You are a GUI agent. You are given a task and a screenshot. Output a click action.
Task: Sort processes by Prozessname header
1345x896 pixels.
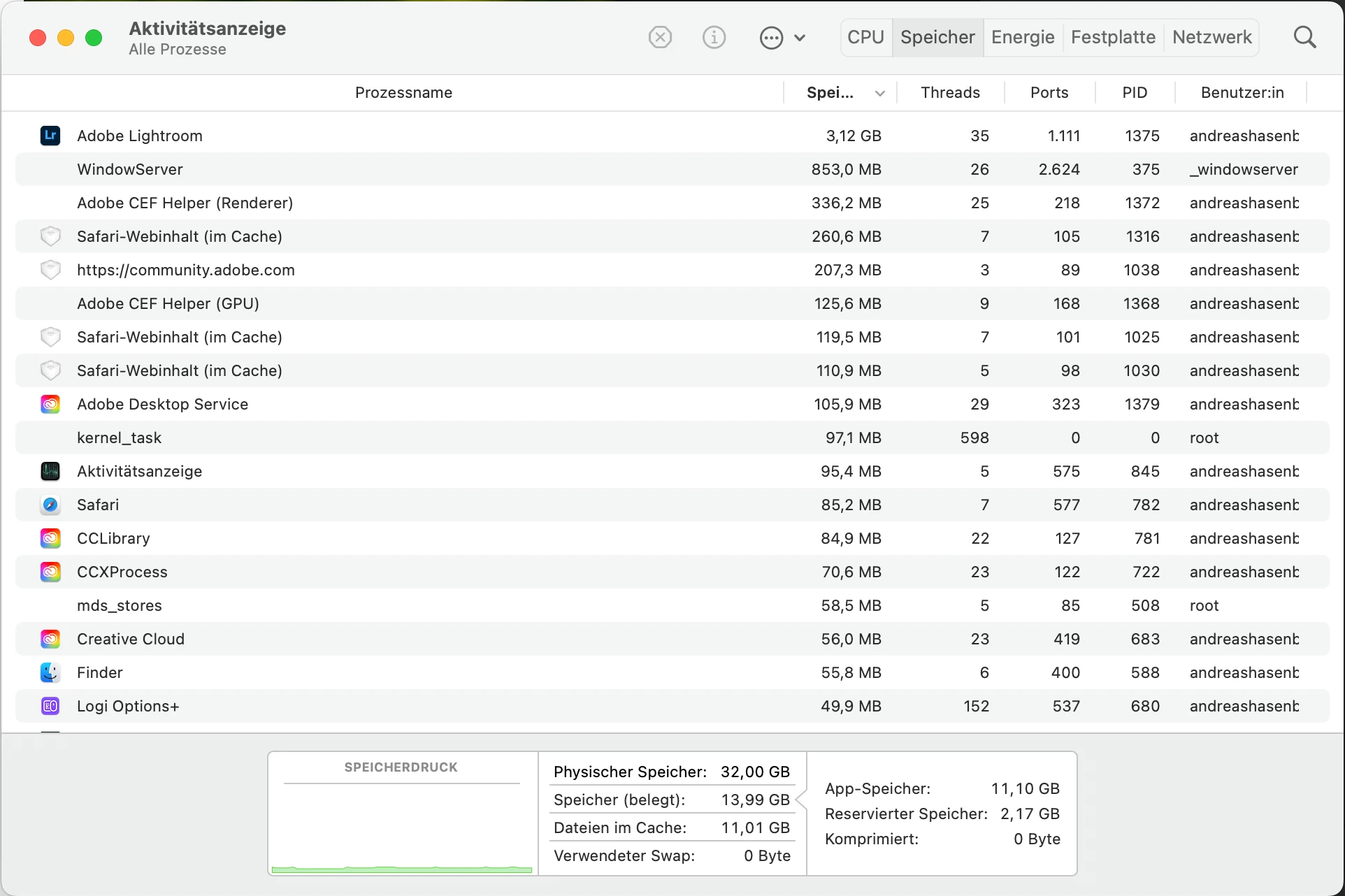coord(403,93)
